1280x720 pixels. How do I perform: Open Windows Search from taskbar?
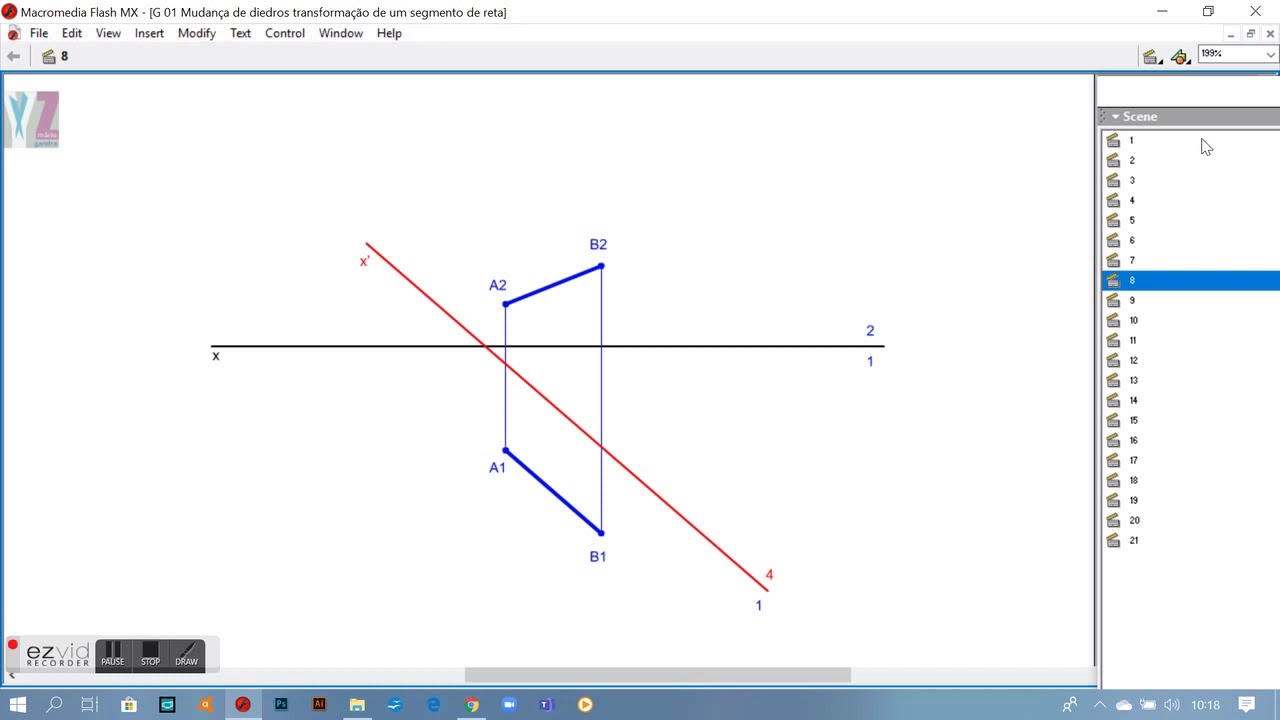pyautogui.click(x=54, y=705)
